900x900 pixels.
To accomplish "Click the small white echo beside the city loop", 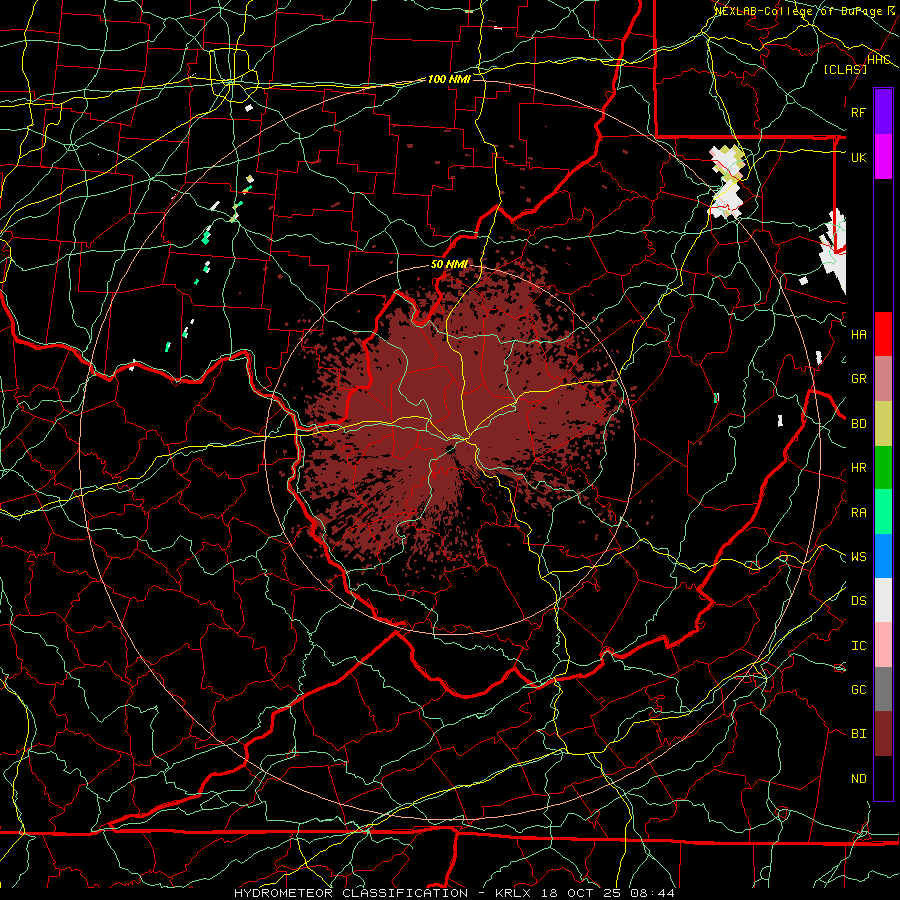I will tap(249, 107).
